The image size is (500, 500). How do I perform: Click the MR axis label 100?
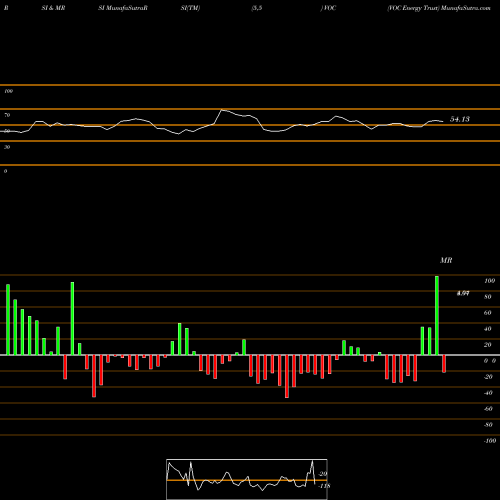(489, 281)
